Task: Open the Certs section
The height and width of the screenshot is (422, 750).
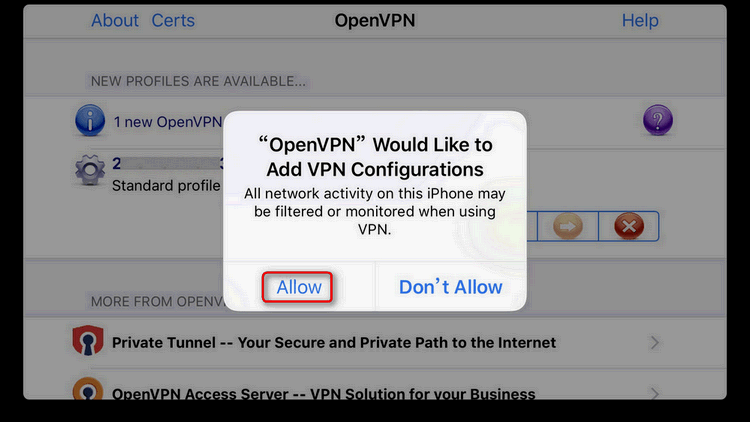Action: click(x=173, y=21)
